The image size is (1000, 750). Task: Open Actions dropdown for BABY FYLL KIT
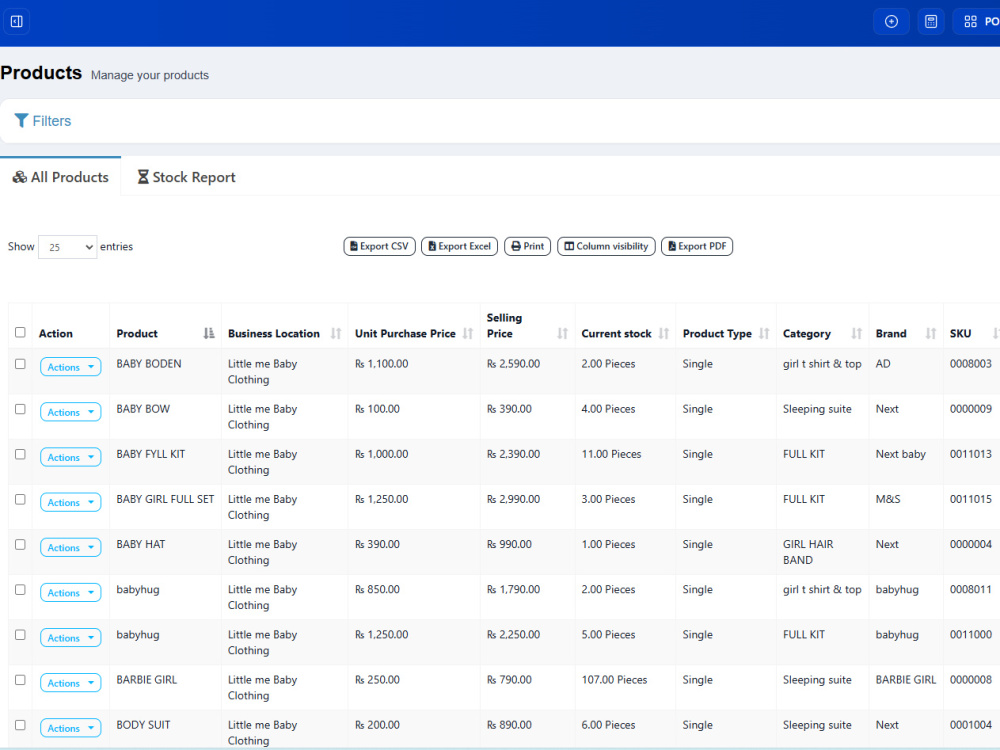[x=71, y=457]
